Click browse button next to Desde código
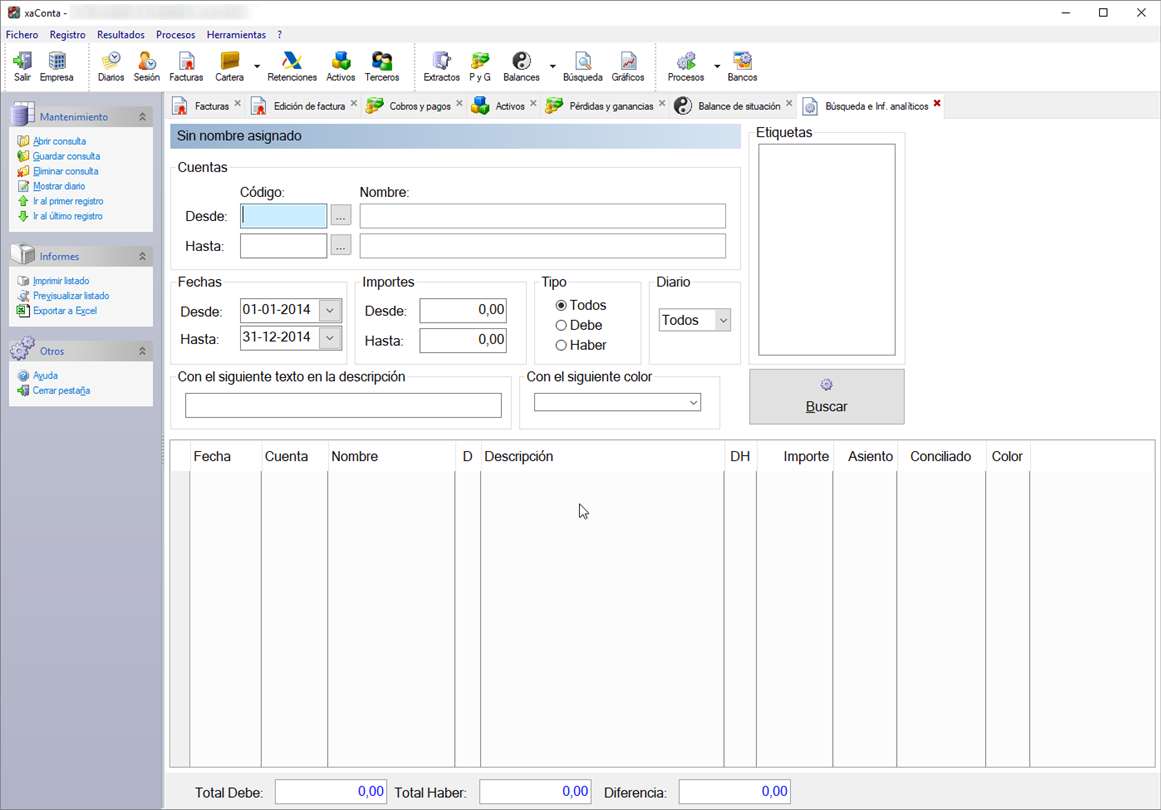The height and width of the screenshot is (810, 1161). [x=341, y=216]
